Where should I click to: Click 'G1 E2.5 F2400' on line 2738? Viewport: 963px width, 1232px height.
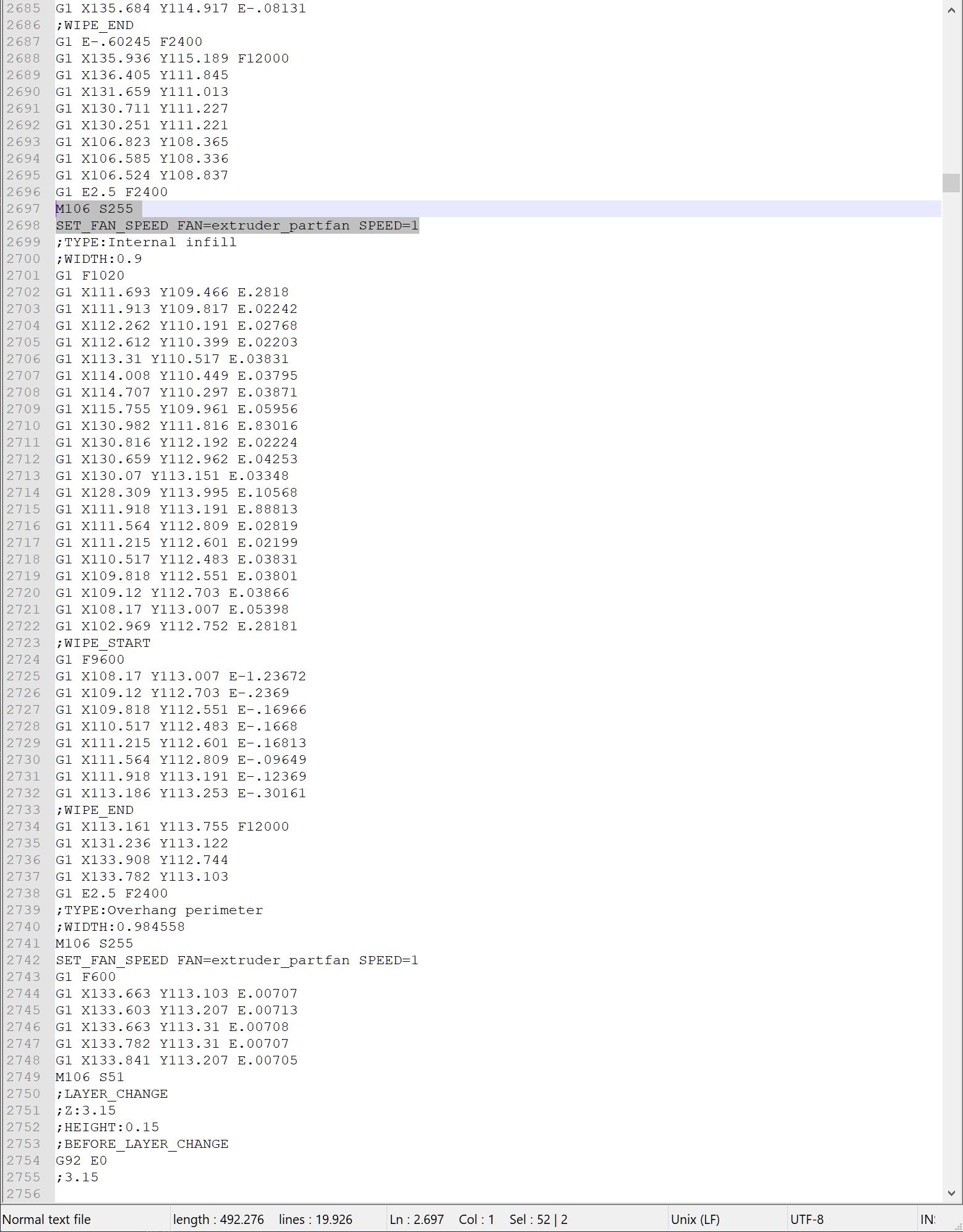click(x=111, y=893)
